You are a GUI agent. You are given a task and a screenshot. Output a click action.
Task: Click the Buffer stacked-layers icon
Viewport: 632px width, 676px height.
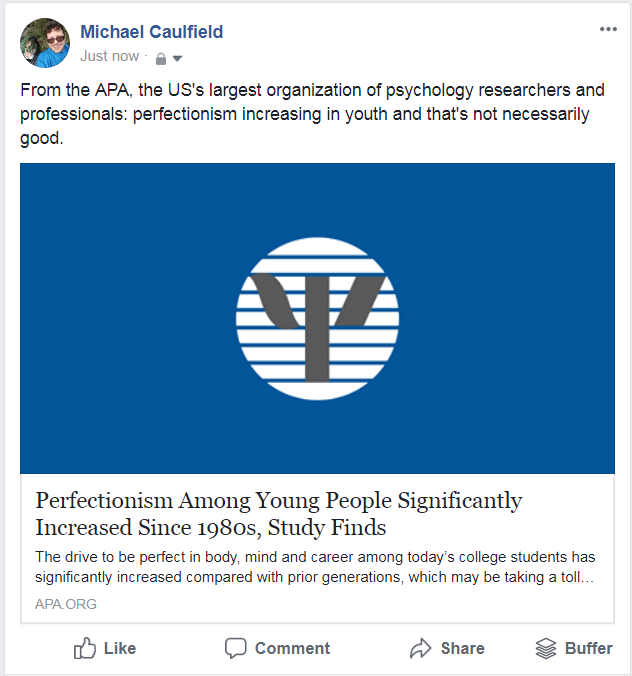pos(545,648)
